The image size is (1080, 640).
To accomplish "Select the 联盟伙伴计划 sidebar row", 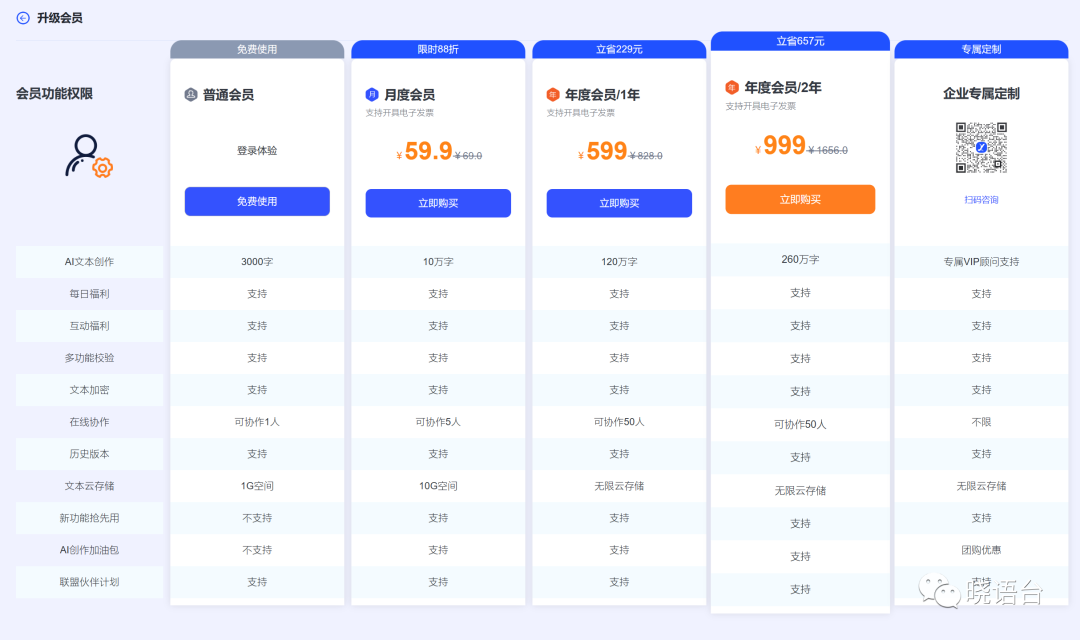I will 89,581.
